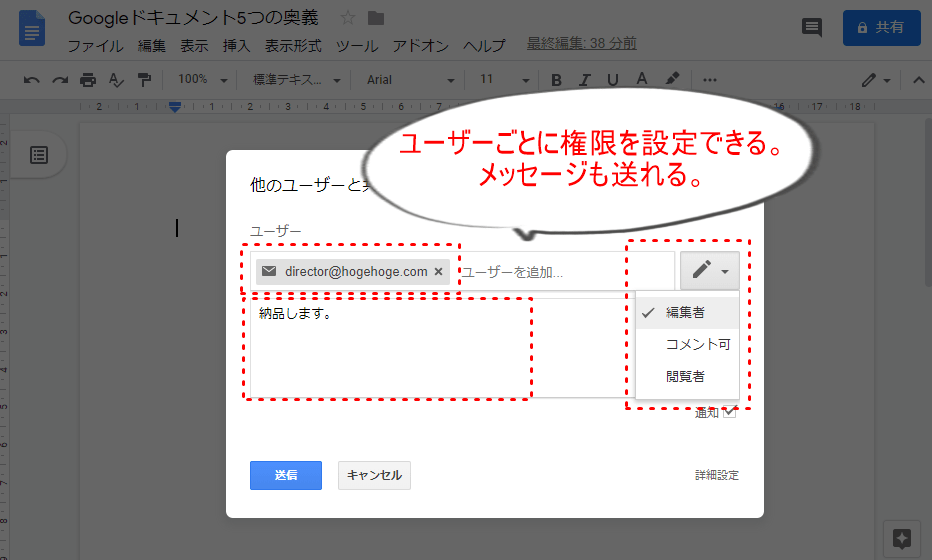The height and width of the screenshot is (560, 932).
Task: Expand the Arial font dropdown
Action: [x=410, y=80]
